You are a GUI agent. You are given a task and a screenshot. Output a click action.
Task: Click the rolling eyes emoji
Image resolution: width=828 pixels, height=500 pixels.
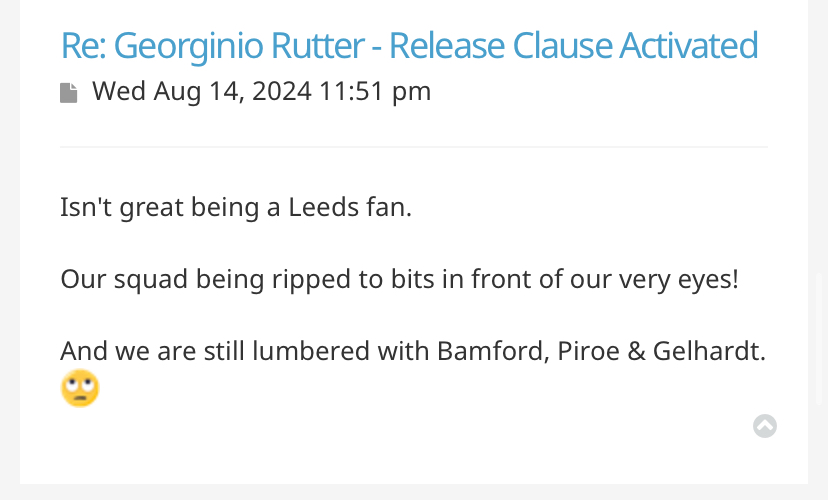click(x=80, y=388)
